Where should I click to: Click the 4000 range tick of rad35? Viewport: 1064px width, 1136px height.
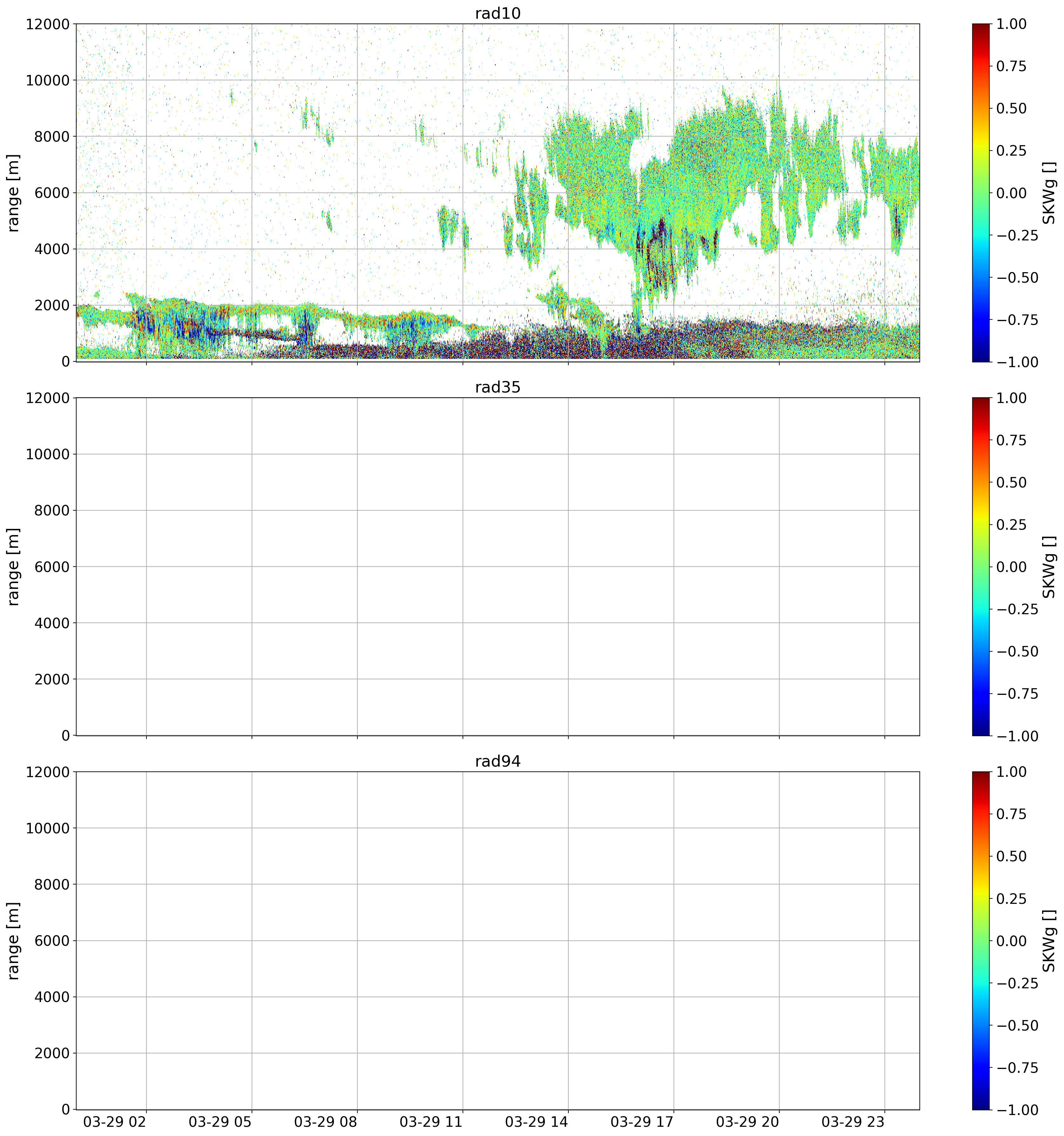coord(51,623)
